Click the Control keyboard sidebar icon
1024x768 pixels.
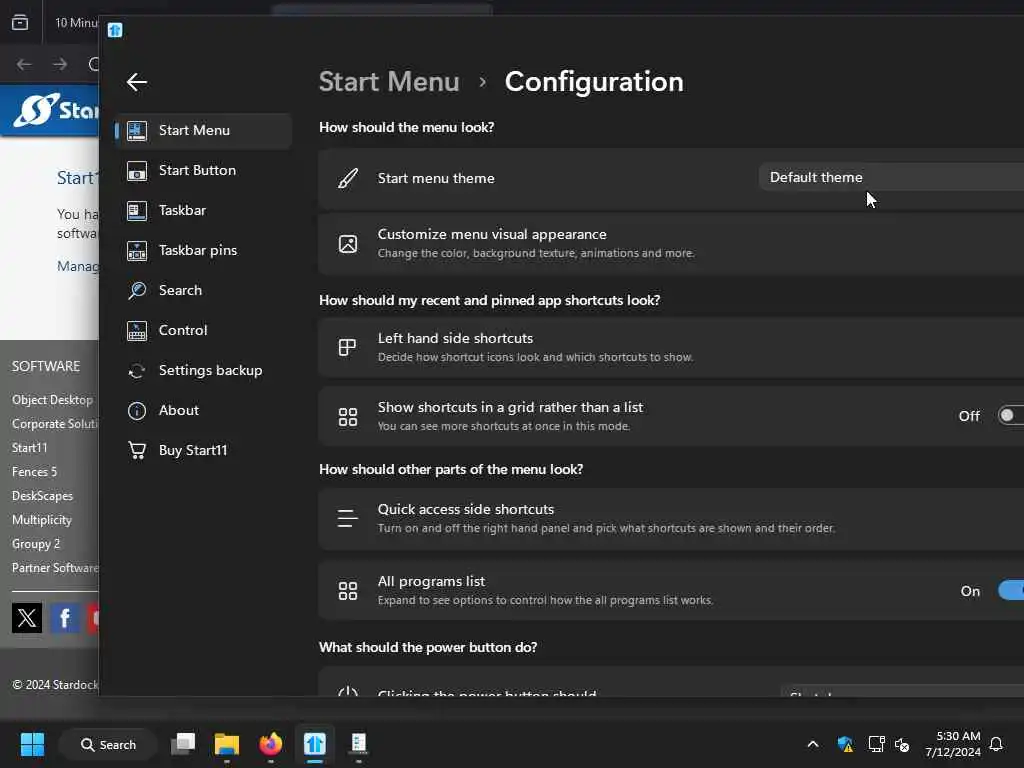click(x=136, y=331)
